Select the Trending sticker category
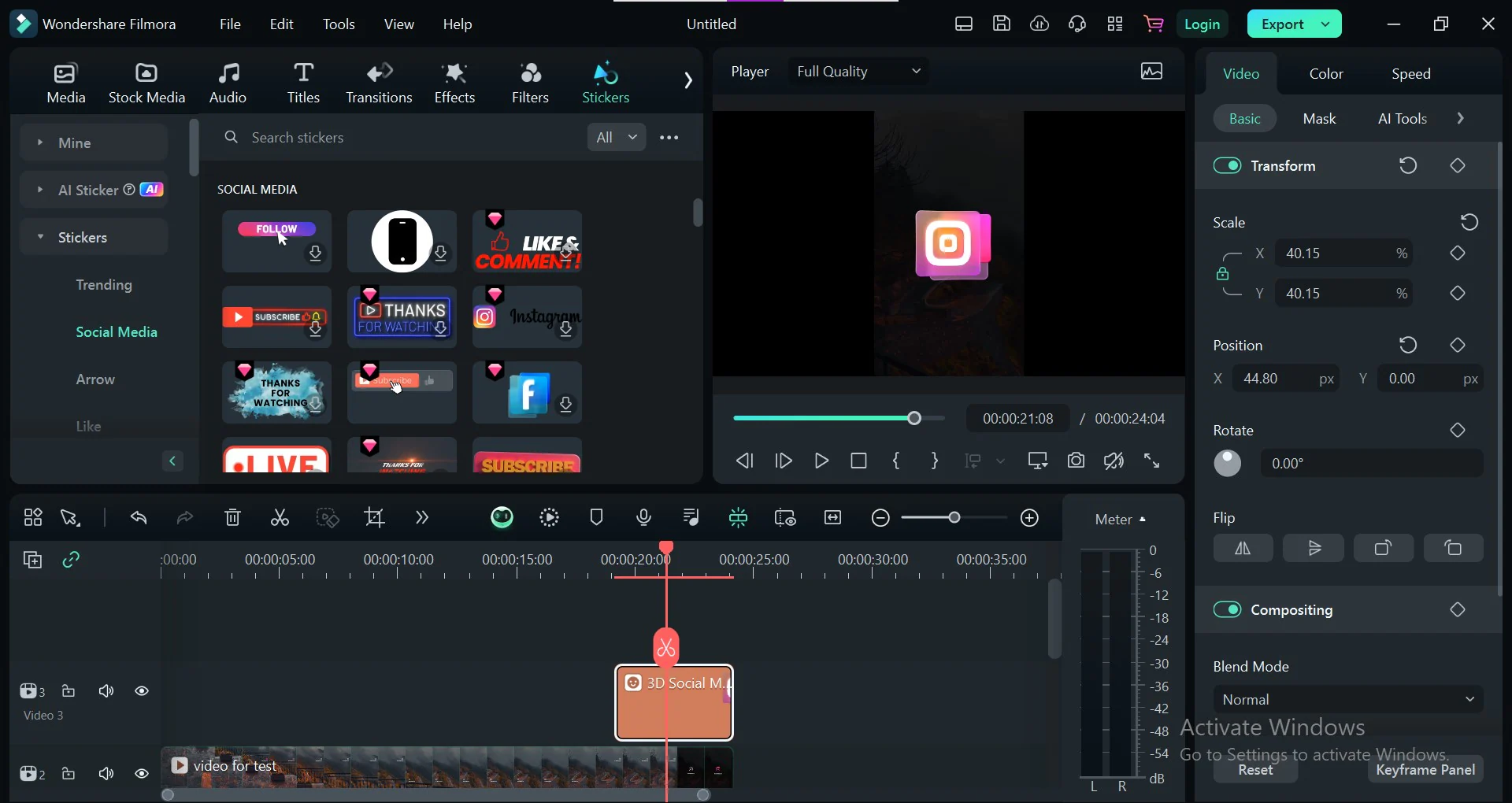Viewport: 1512px width, 803px height. (104, 285)
